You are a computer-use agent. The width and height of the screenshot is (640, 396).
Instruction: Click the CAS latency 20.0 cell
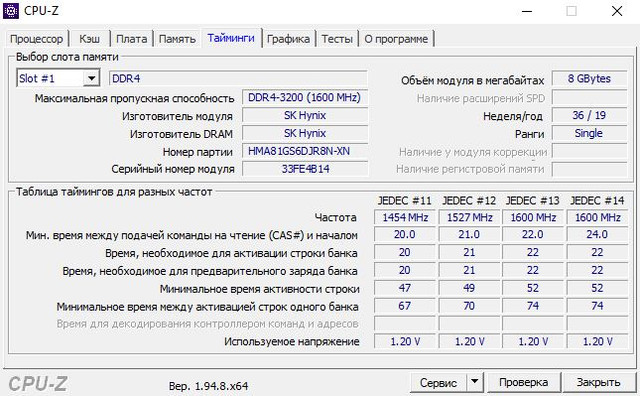405,235
